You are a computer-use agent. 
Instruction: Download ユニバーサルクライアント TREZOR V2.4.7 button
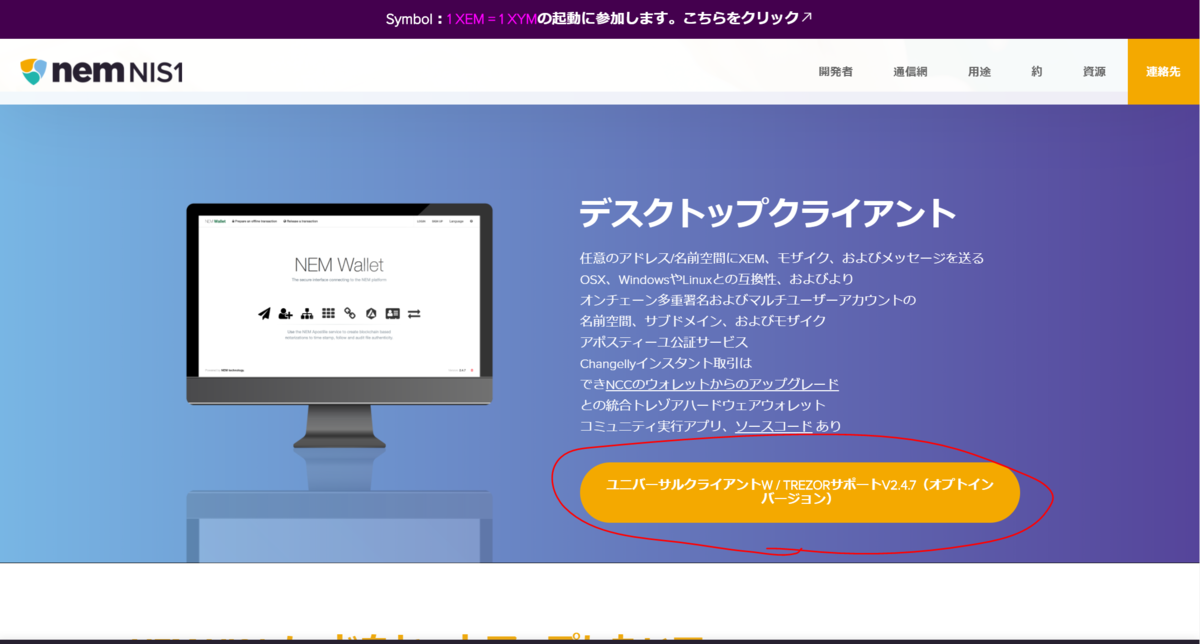(x=800, y=491)
